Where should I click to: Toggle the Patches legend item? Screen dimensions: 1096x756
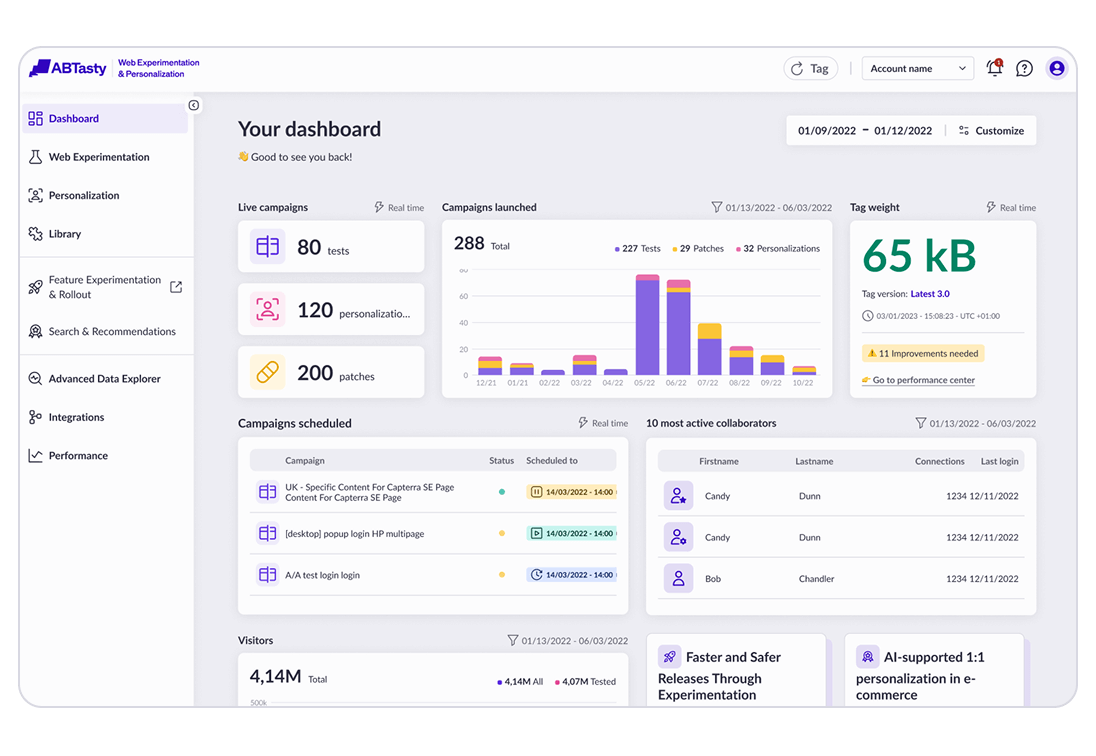tap(698, 249)
